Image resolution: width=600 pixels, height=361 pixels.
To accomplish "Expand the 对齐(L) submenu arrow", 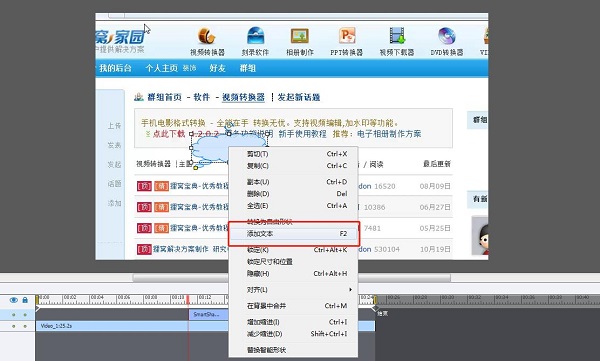I will 350,290.
